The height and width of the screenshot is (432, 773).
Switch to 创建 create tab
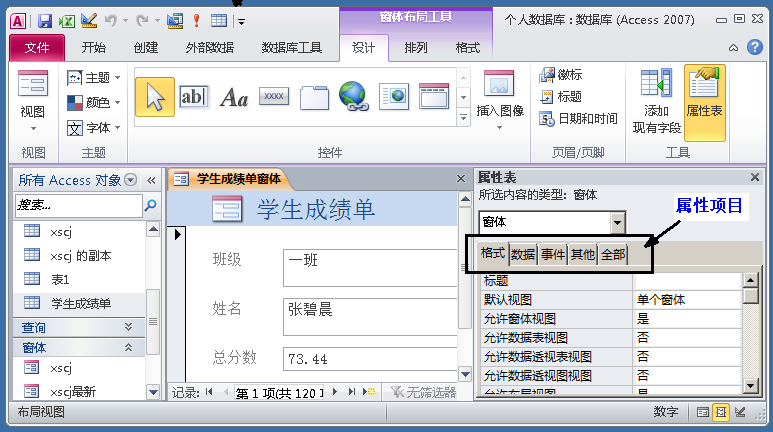coord(145,47)
